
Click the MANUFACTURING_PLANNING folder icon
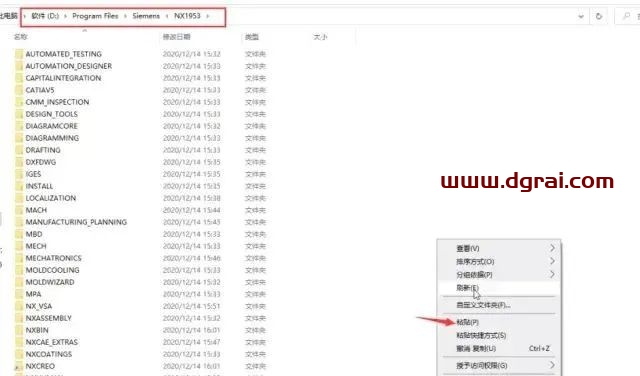click(x=19, y=222)
